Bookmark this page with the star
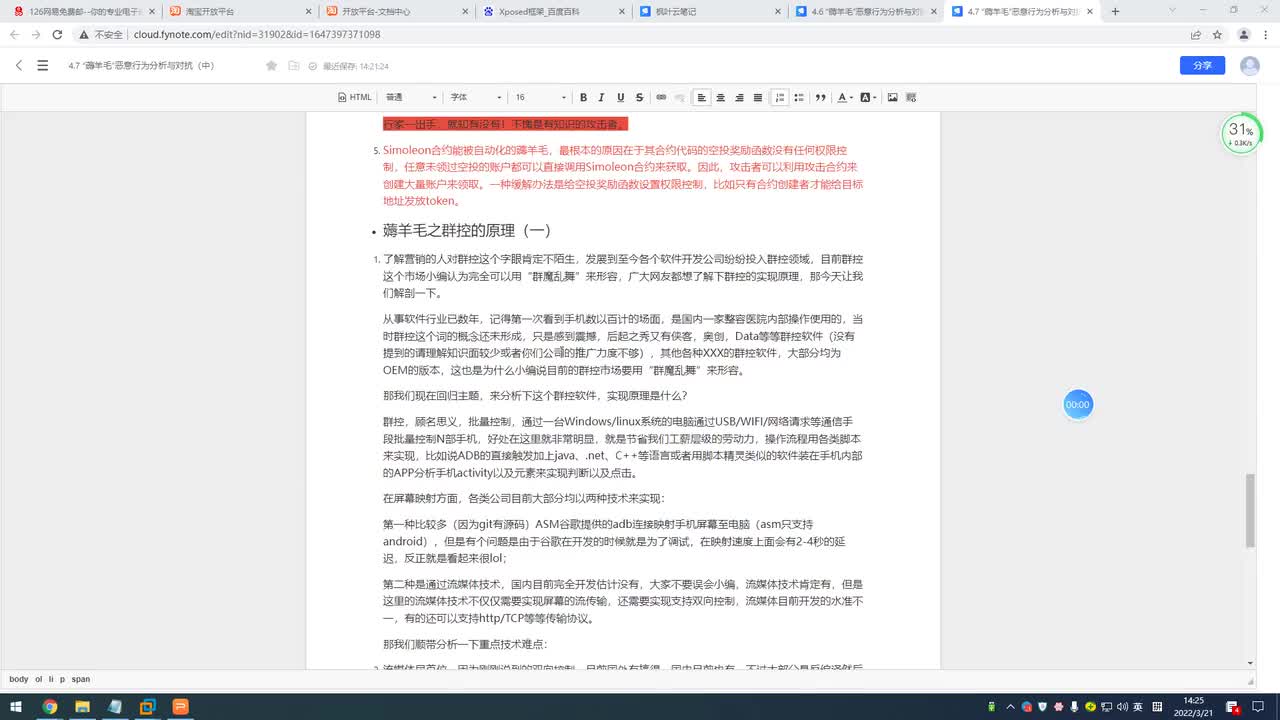This screenshot has width=1280, height=720. point(1217,34)
